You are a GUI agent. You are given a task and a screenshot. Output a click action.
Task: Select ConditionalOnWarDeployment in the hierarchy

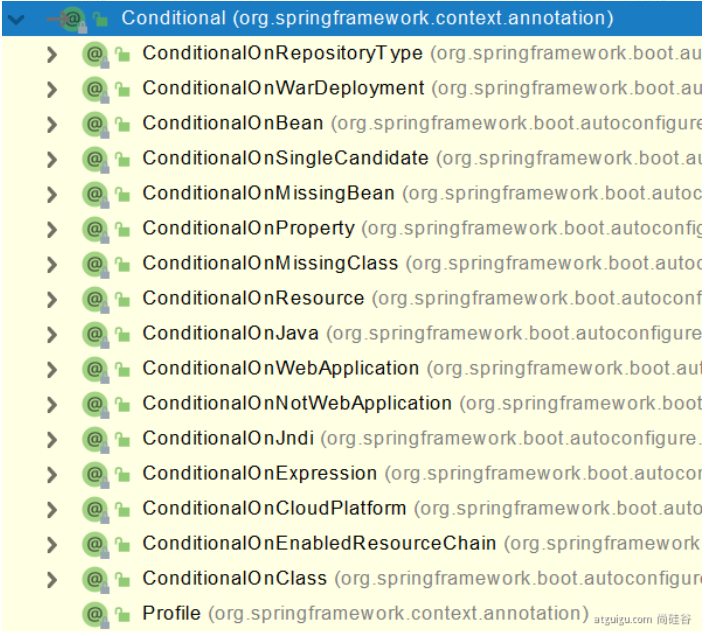pyautogui.click(x=283, y=88)
